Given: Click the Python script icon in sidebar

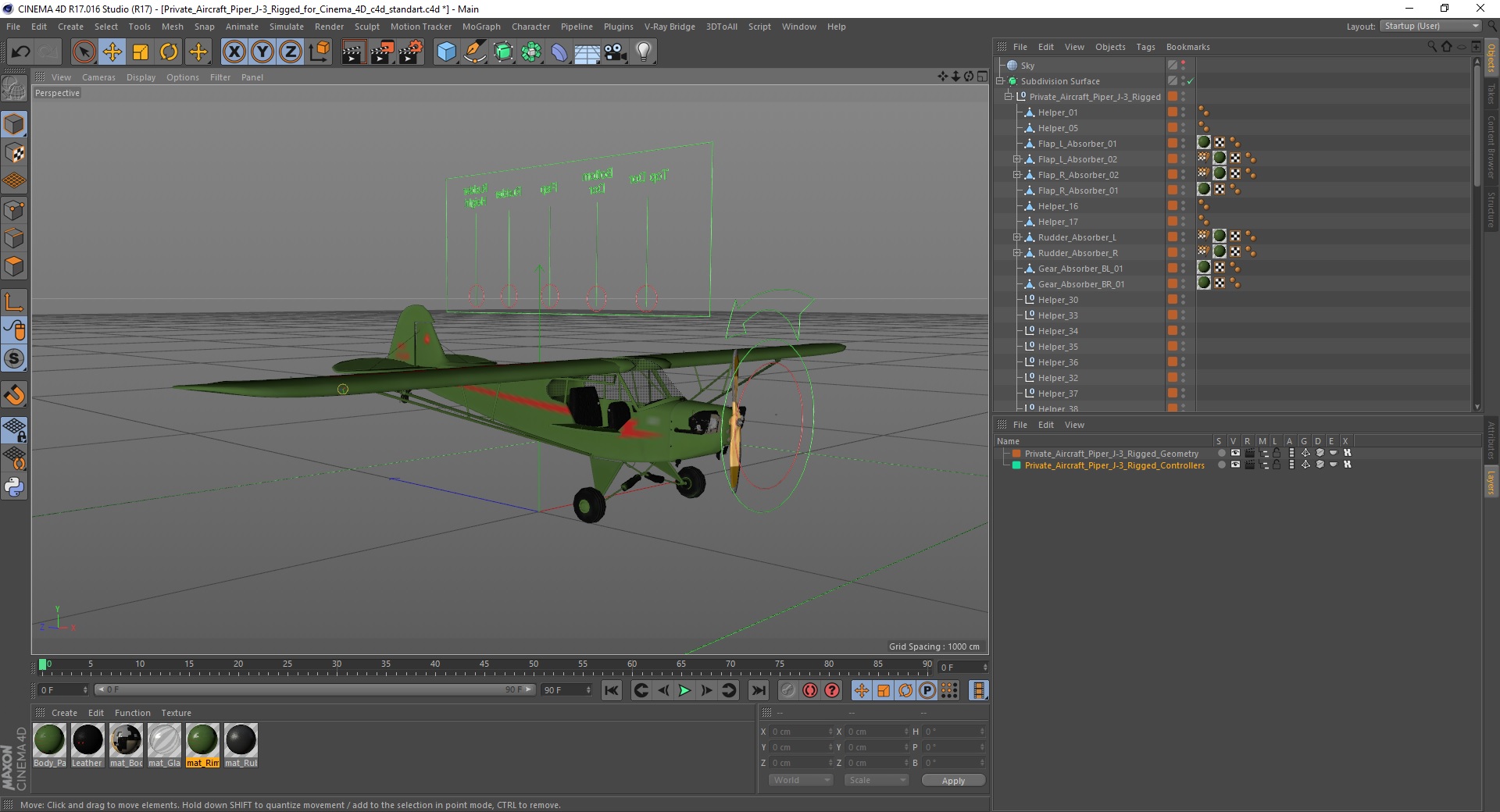Looking at the screenshot, I should tap(14, 486).
